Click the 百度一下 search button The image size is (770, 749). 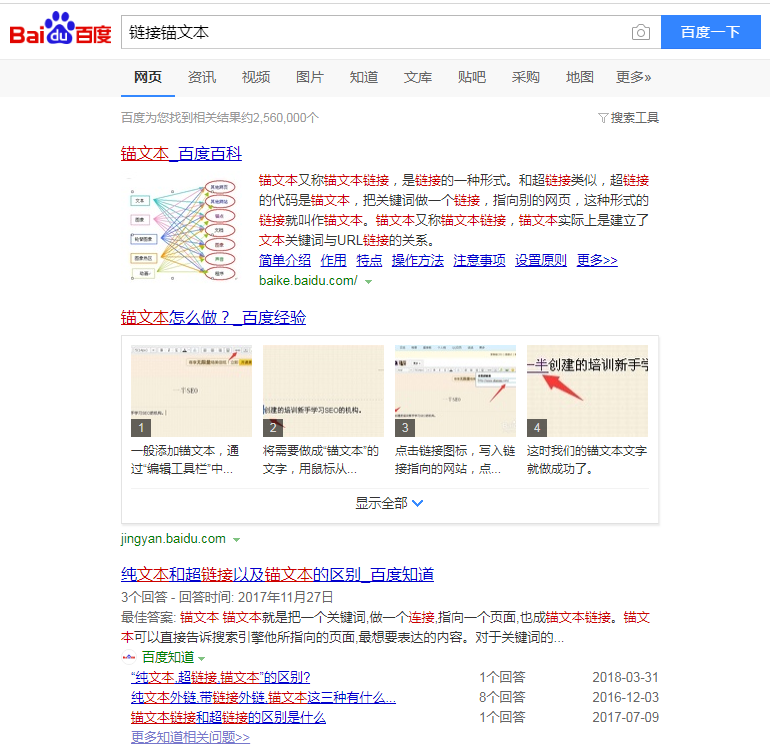click(711, 32)
